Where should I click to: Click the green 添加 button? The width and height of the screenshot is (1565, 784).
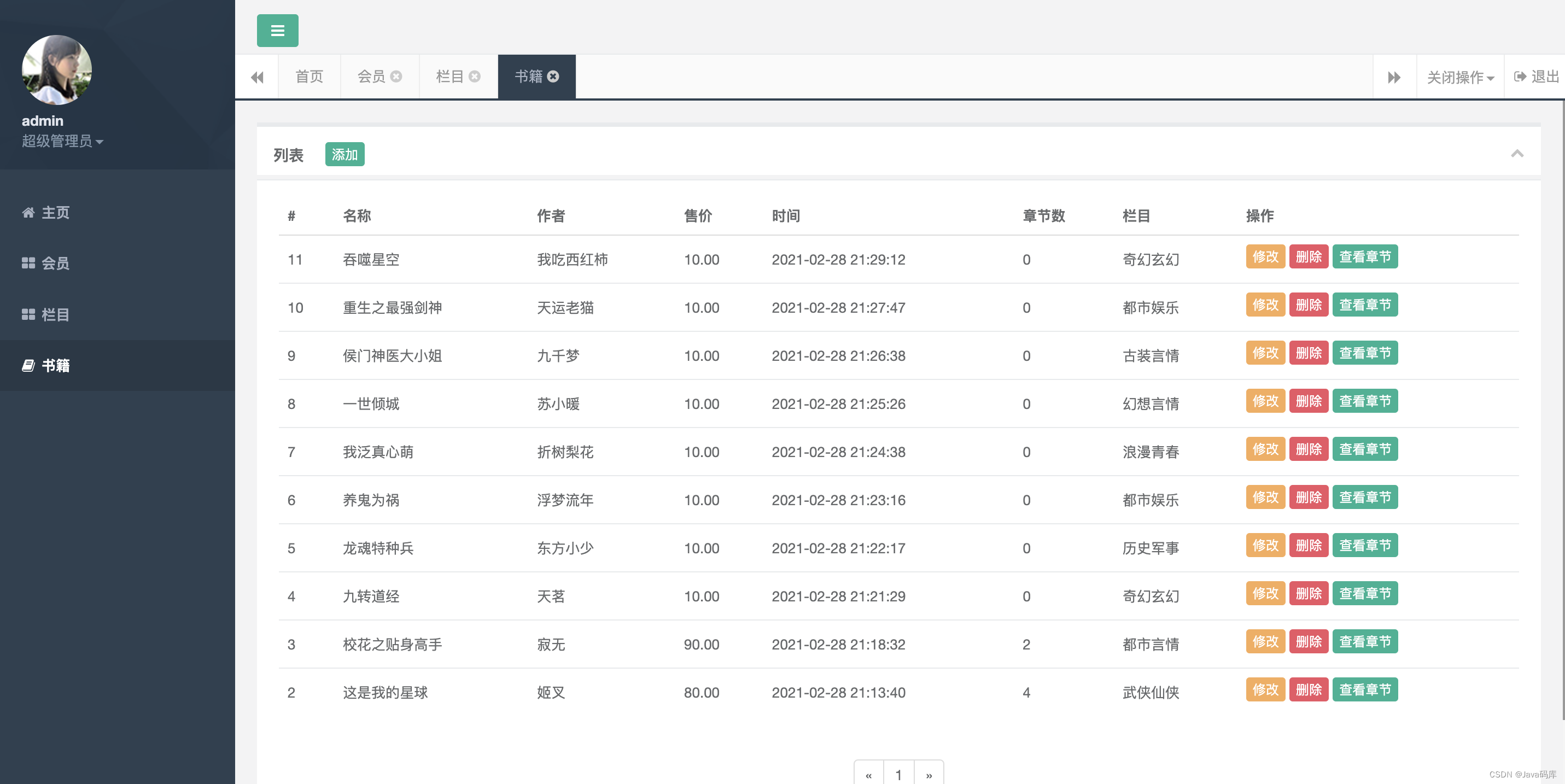(x=344, y=154)
